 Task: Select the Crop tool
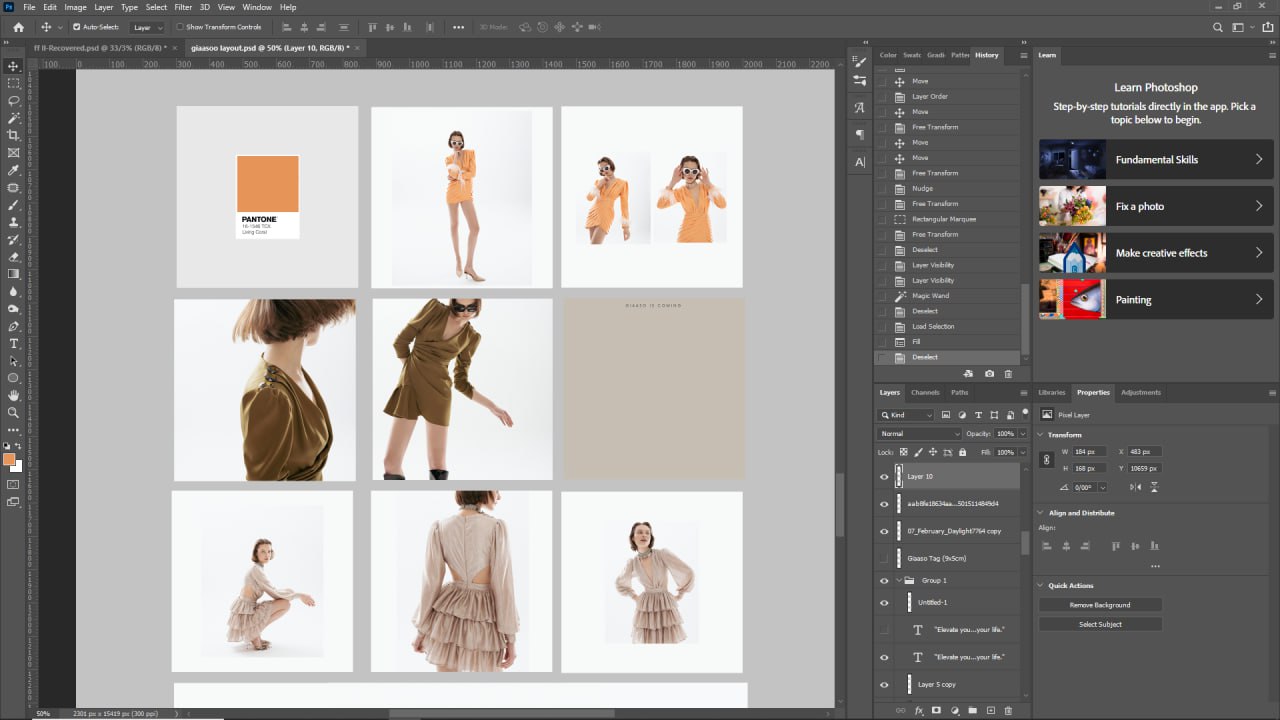pos(13,135)
